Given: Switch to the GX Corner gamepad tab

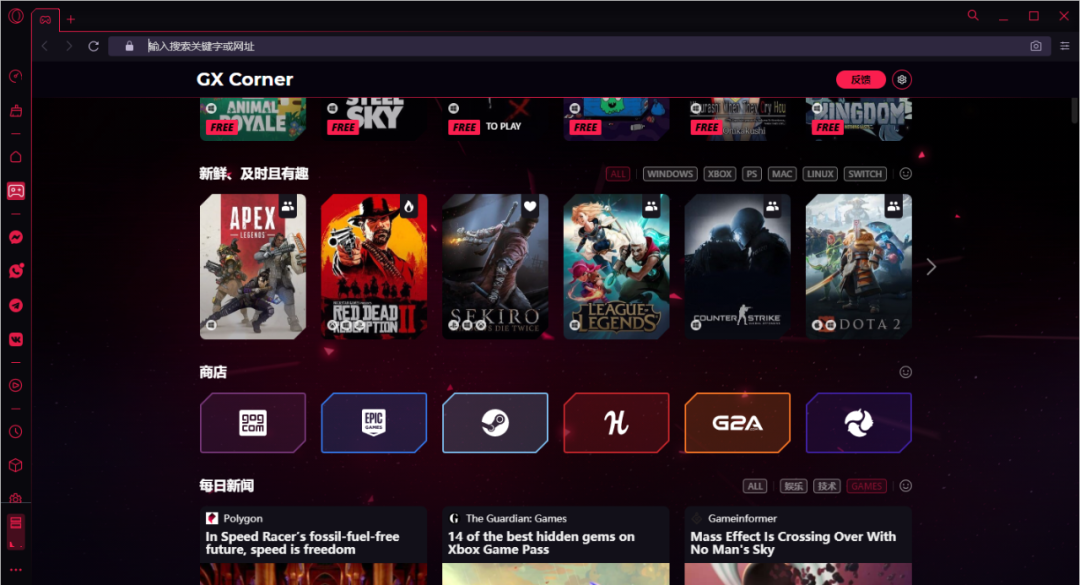Looking at the screenshot, I should [x=45, y=20].
